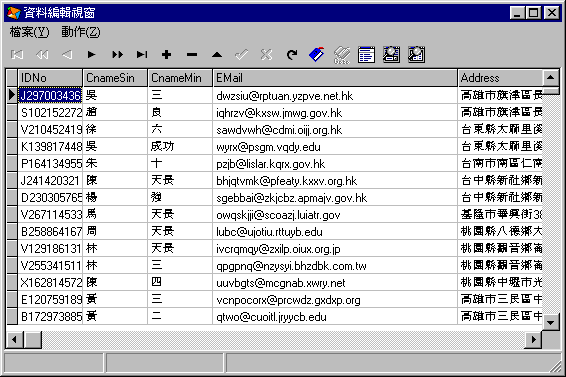Select email sawdvwh@cdmi.oijj.org.hk
The width and height of the screenshot is (566, 377).
[x=335, y=130]
